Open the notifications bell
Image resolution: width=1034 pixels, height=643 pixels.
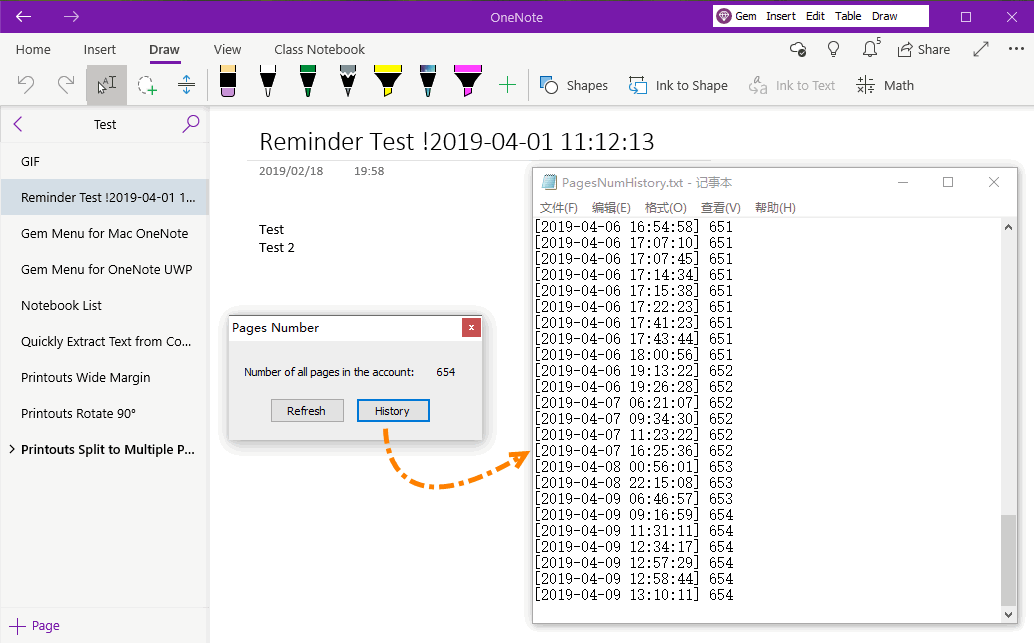pos(870,49)
